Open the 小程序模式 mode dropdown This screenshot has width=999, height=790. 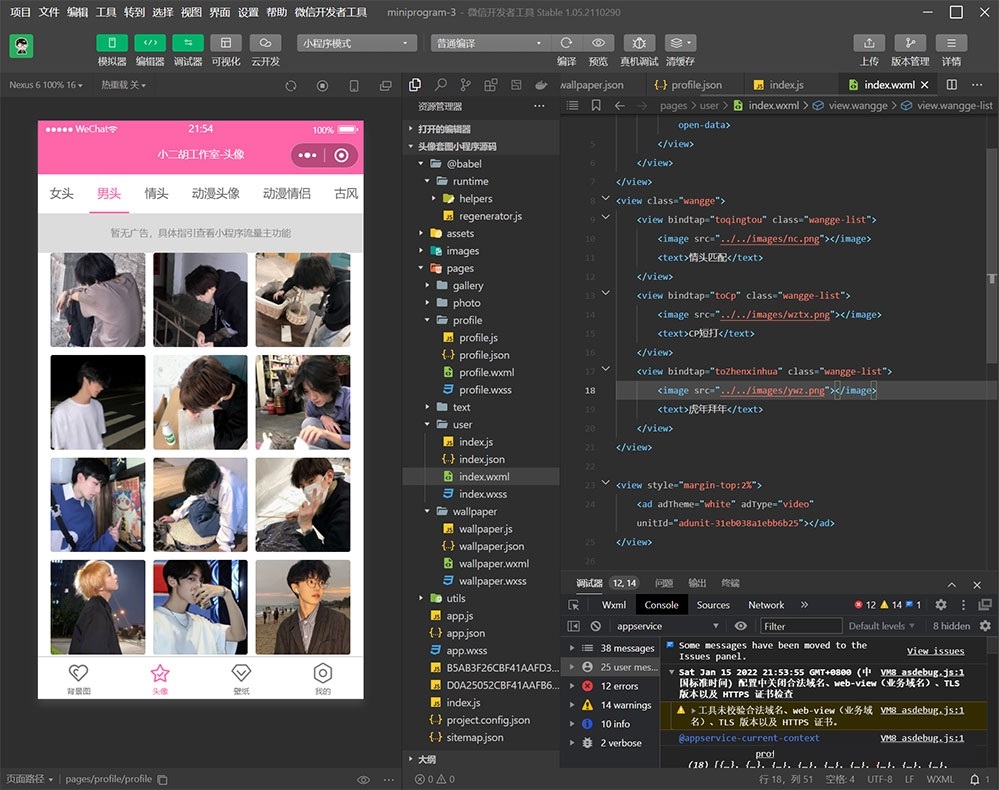click(357, 44)
